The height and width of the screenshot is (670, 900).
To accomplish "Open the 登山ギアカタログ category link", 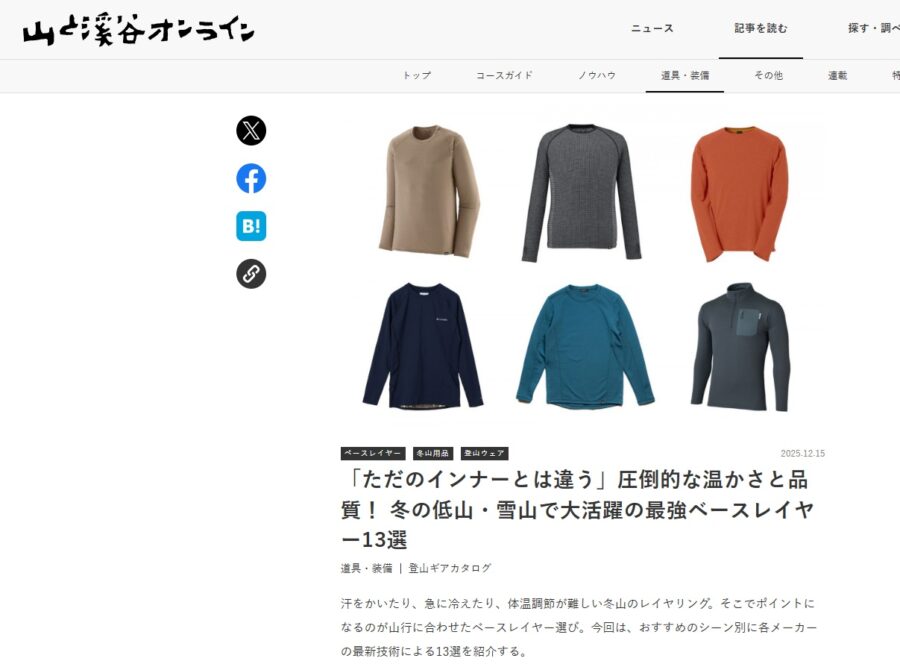I will [449, 568].
